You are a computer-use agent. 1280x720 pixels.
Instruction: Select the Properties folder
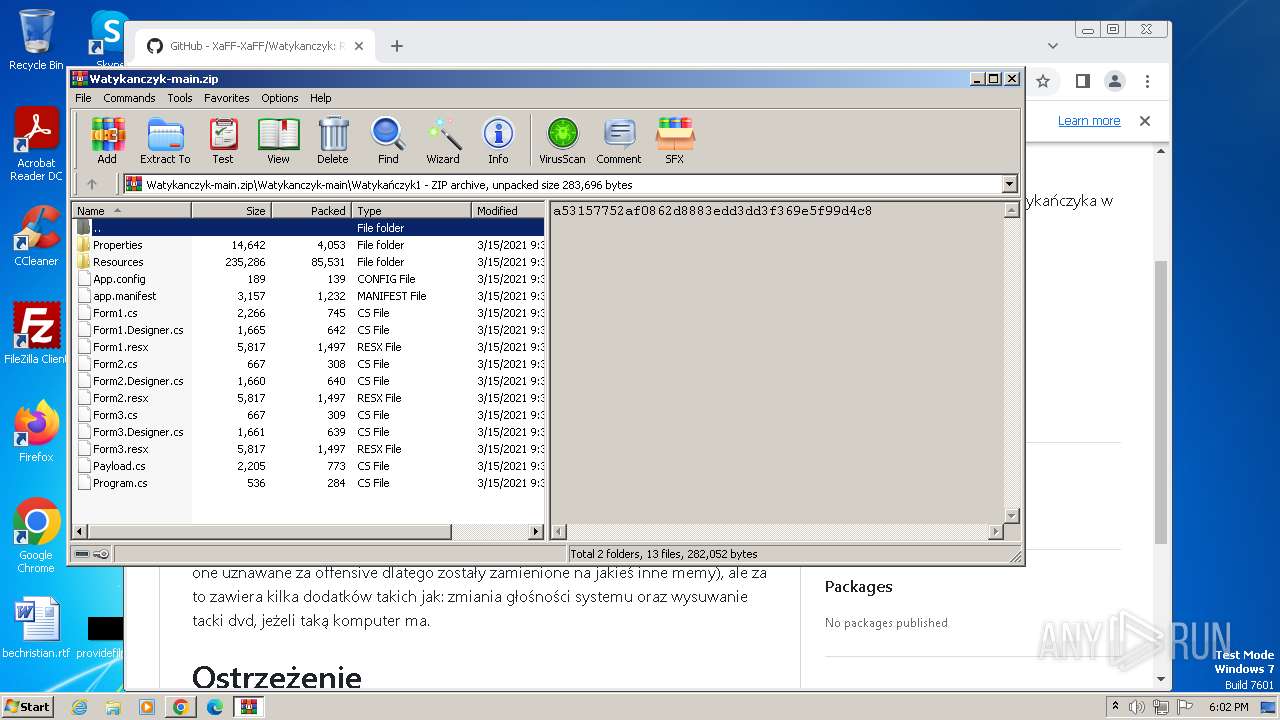click(x=308, y=245)
